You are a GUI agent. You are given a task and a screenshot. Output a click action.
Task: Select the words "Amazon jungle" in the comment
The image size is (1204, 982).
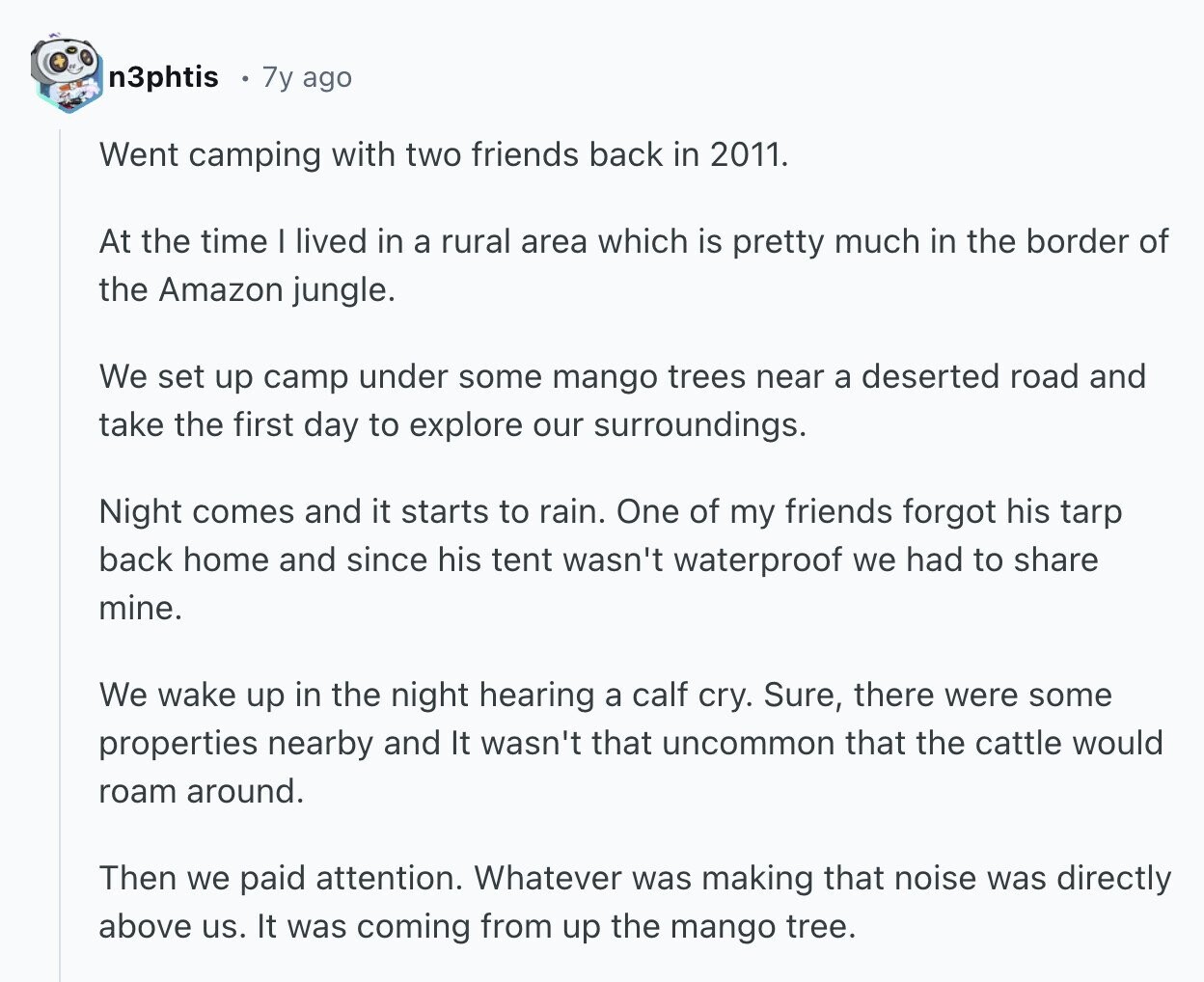click(x=276, y=289)
